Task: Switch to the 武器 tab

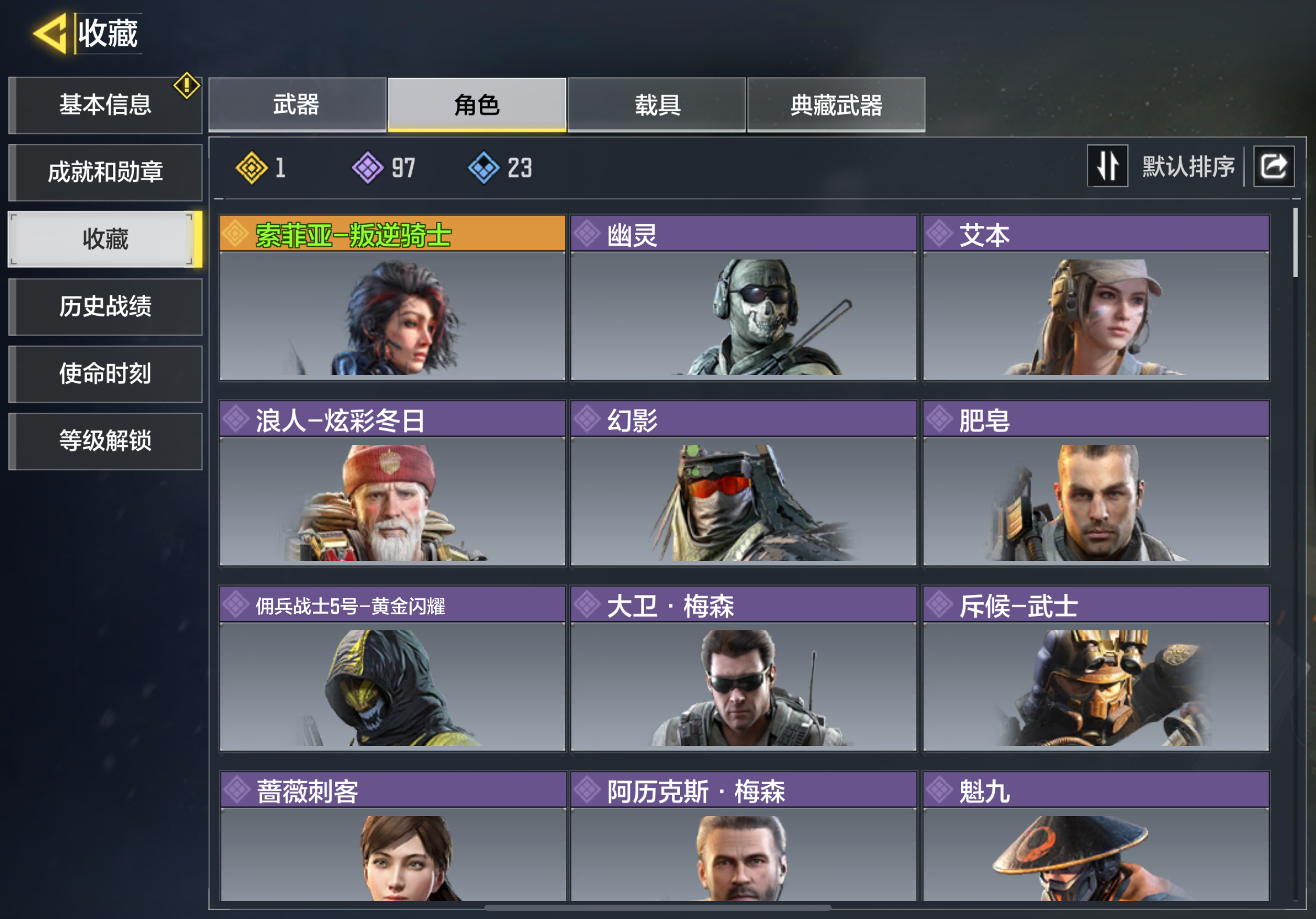Action: (297, 105)
